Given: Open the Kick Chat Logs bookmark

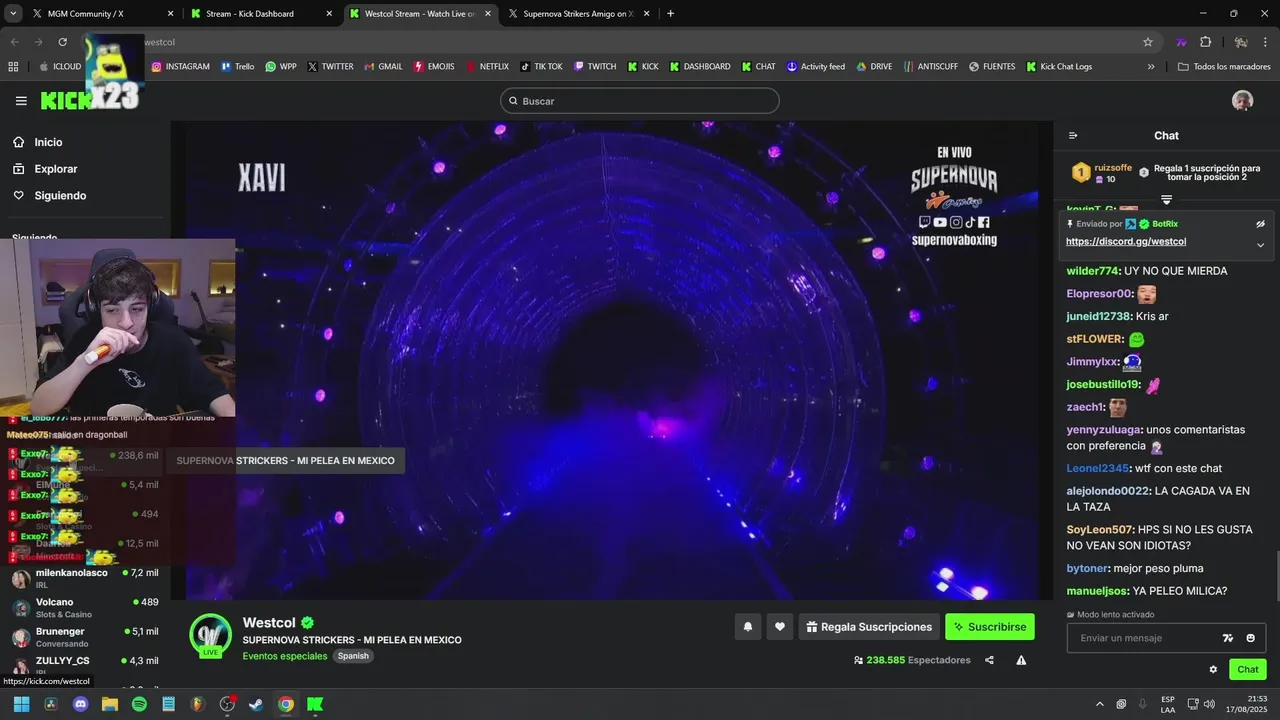Looking at the screenshot, I should 1059,67.
